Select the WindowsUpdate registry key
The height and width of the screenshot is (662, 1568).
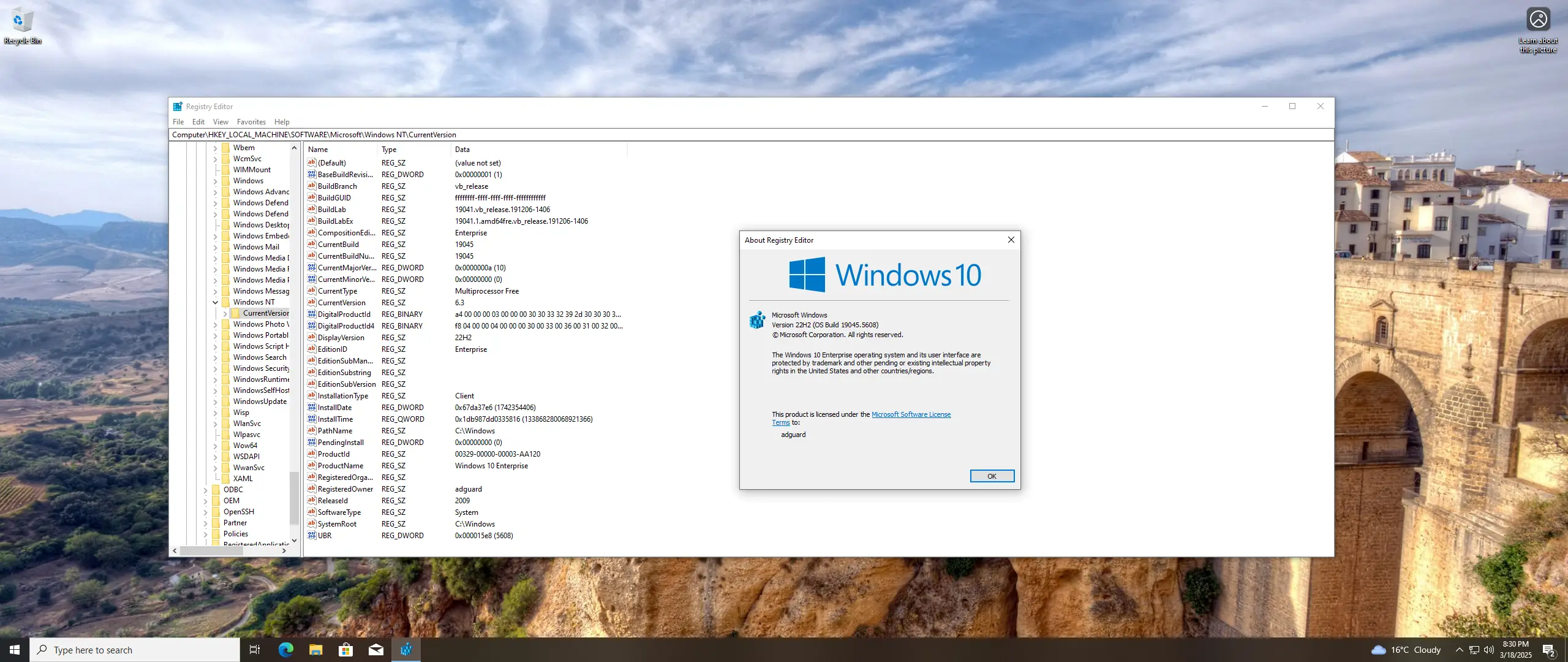click(260, 401)
